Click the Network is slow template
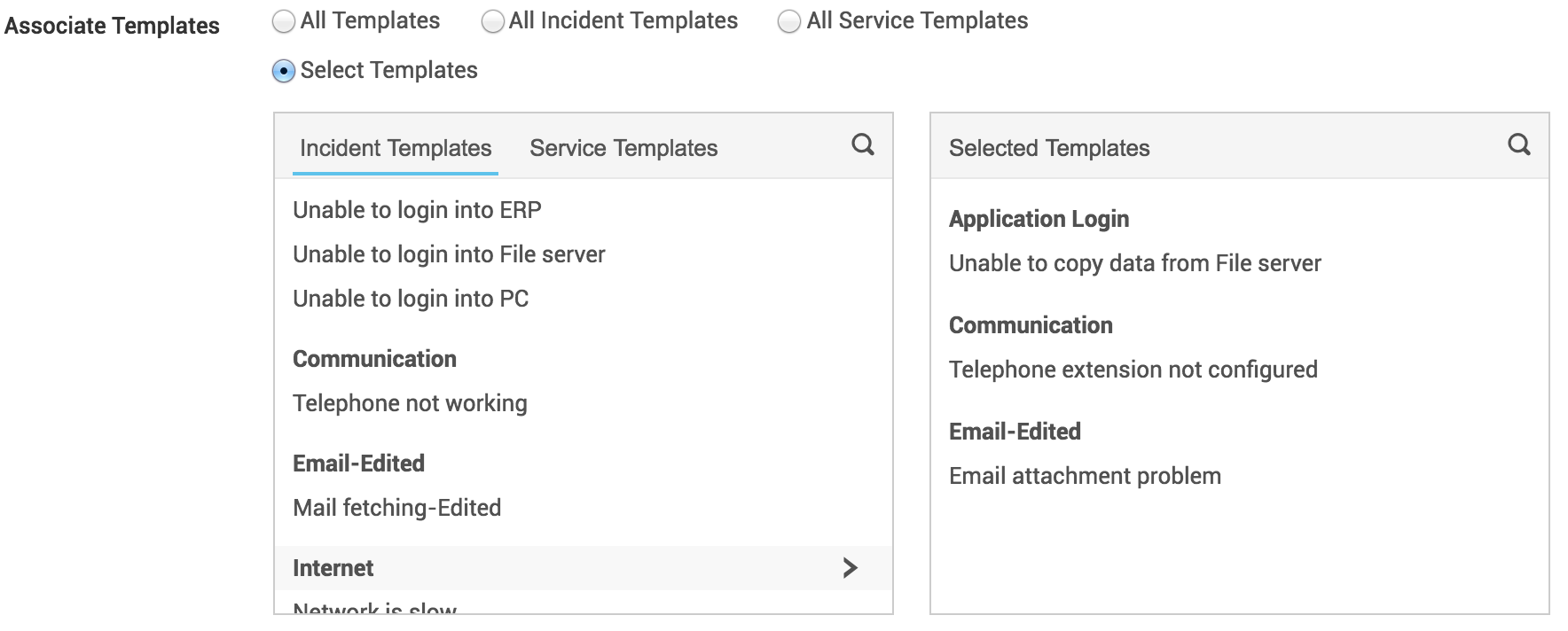Screen dimensions: 1568x631 click(x=375, y=608)
